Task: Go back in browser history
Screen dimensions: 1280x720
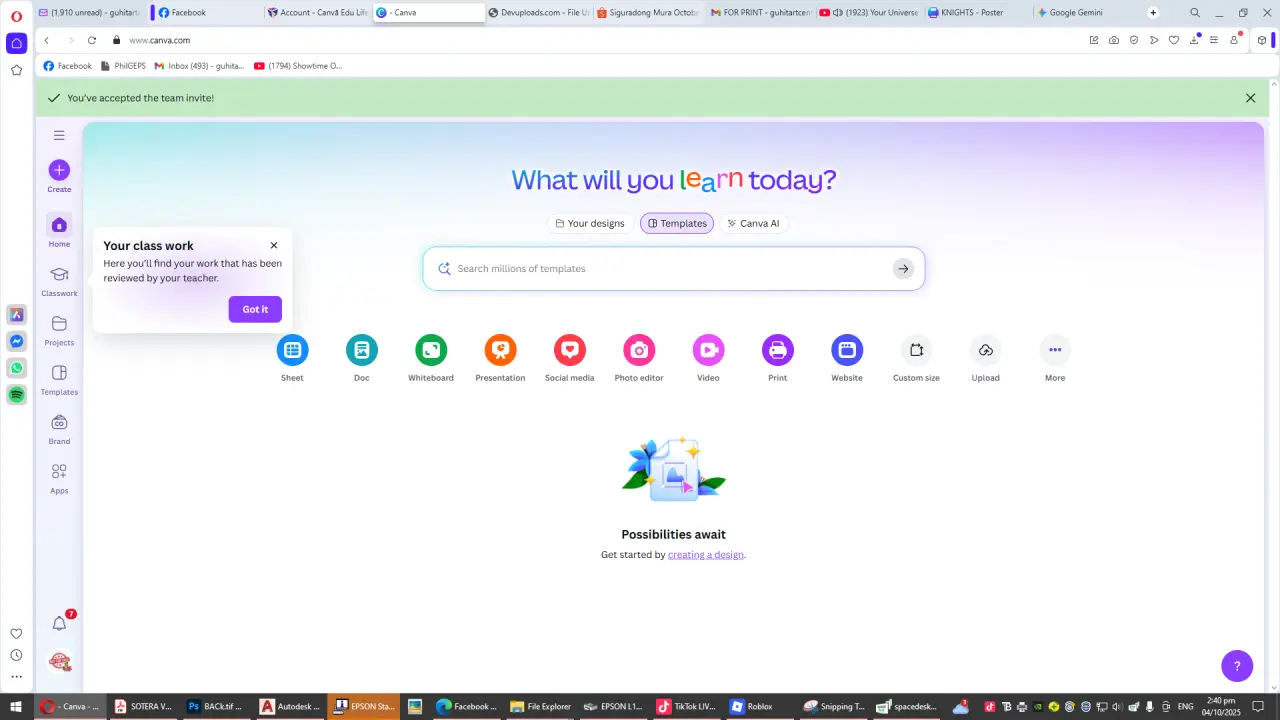Action: [47, 40]
